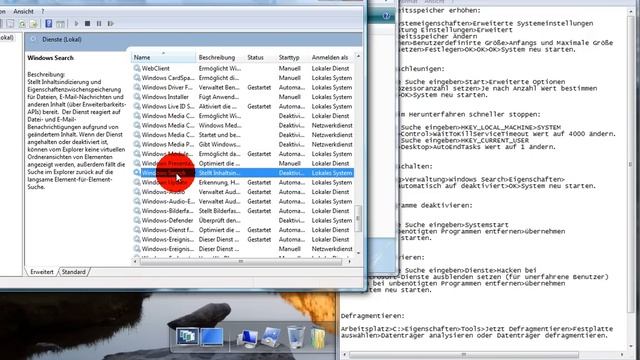Click the Notepad vertical scrollbar thumb
Image resolution: width=640 pixels, height=360 pixels.
(x=631, y=164)
